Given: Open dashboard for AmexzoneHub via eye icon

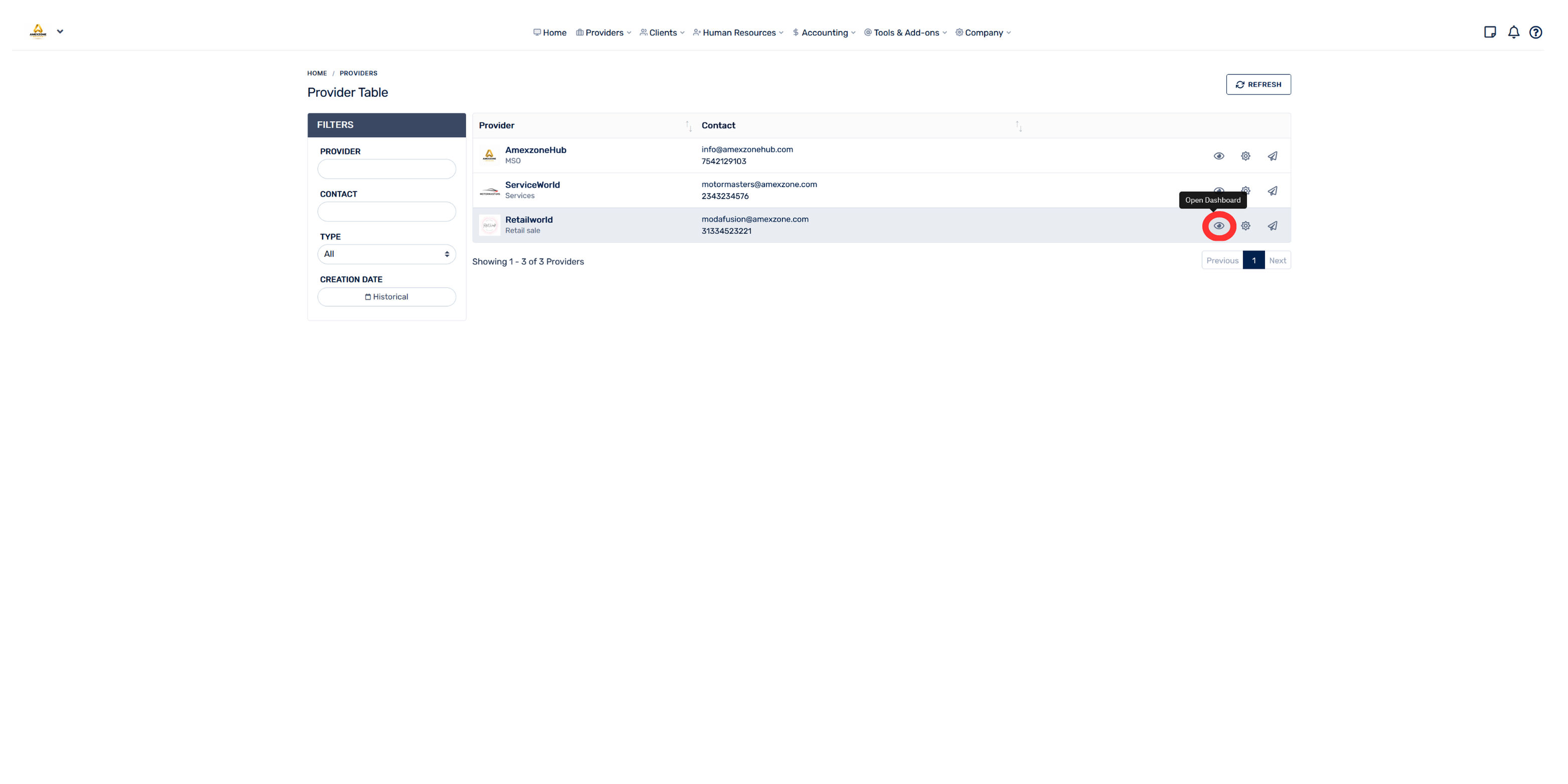Looking at the screenshot, I should (1219, 156).
